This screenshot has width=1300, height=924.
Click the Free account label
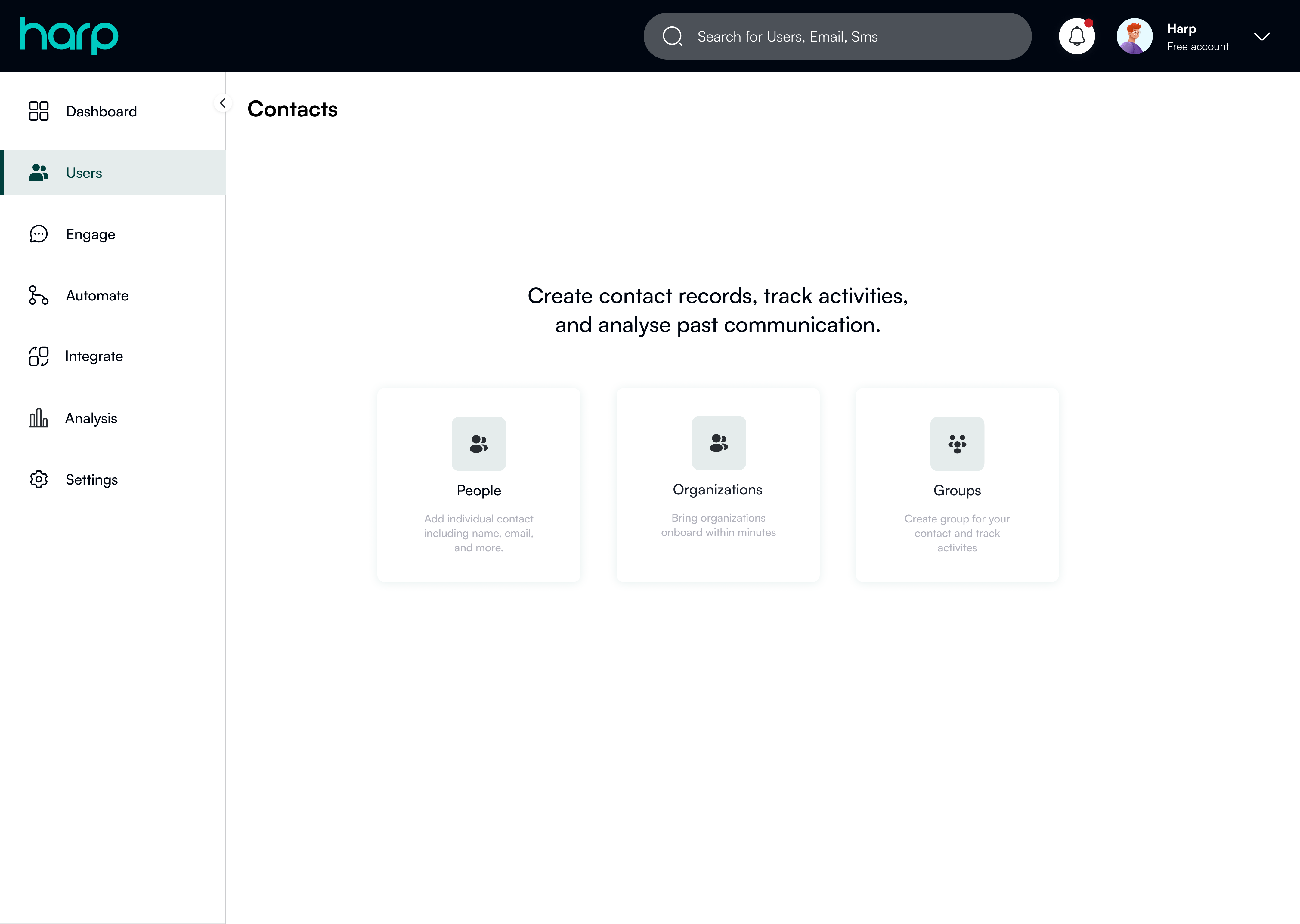(x=1198, y=47)
